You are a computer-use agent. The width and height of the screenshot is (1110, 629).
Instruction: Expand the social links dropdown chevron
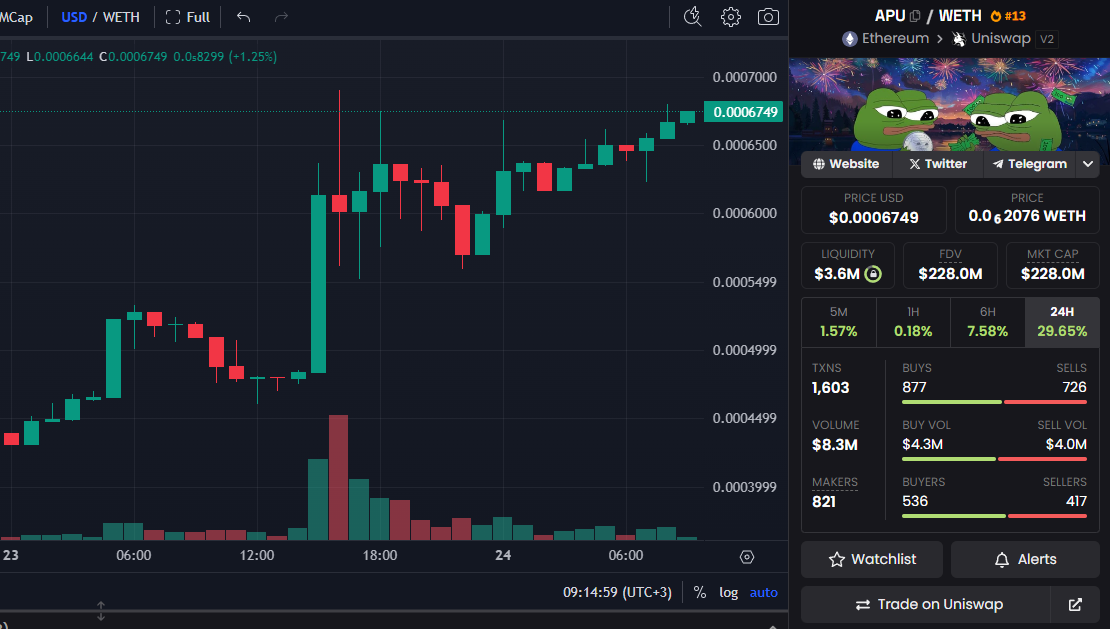(x=1088, y=164)
